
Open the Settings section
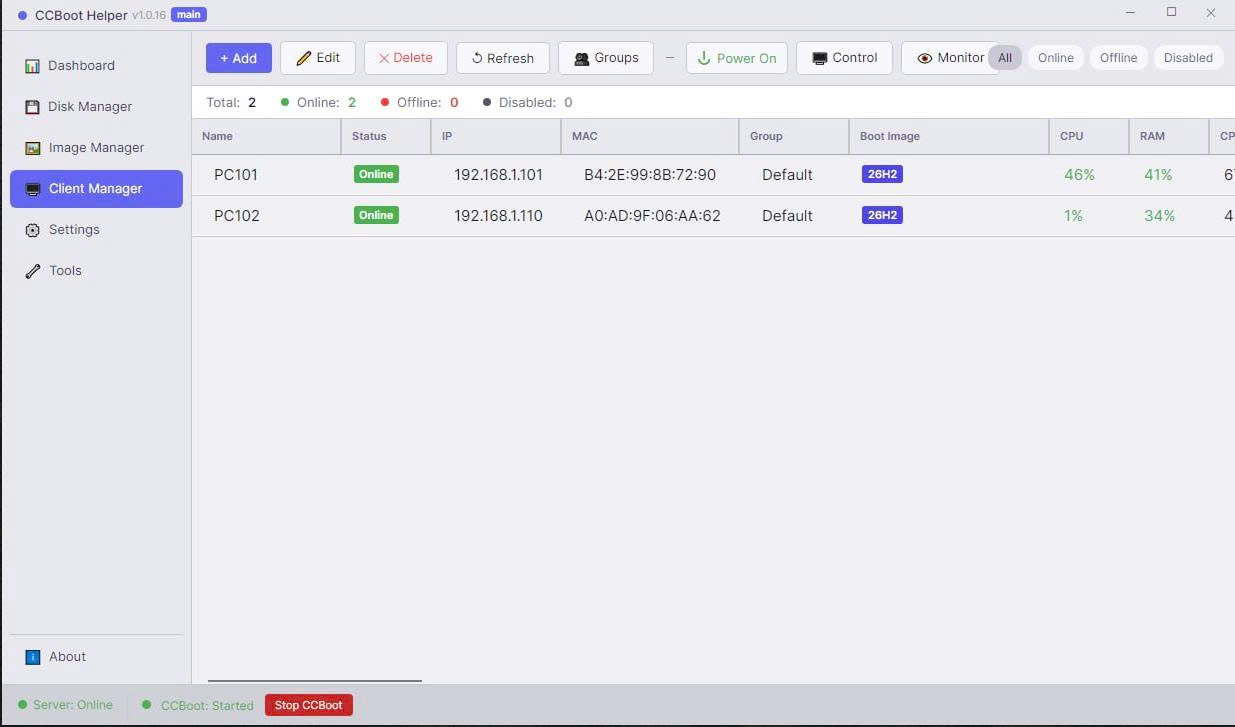[96, 230]
